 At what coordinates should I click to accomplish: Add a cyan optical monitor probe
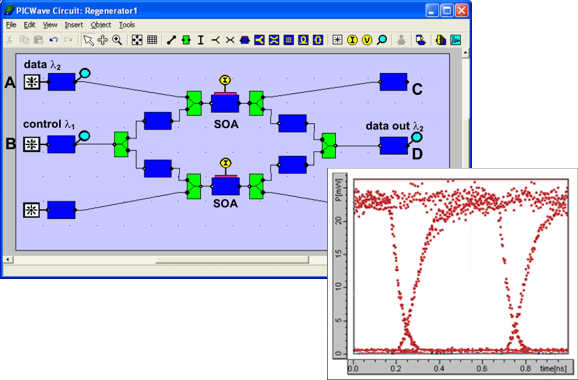click(382, 40)
